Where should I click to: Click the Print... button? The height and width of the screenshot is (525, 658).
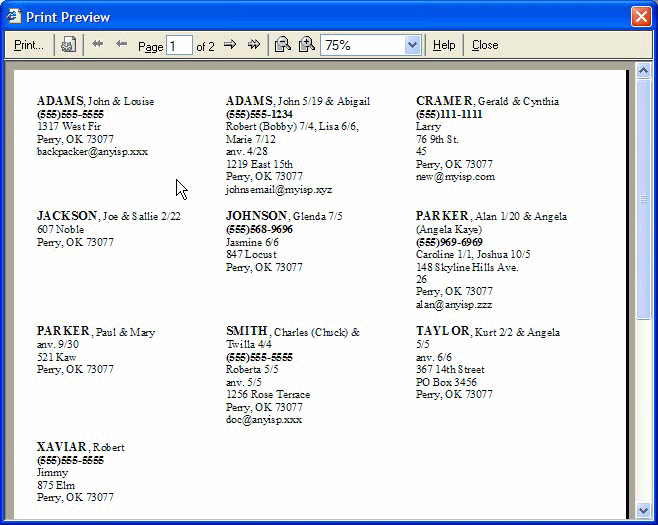(29, 45)
